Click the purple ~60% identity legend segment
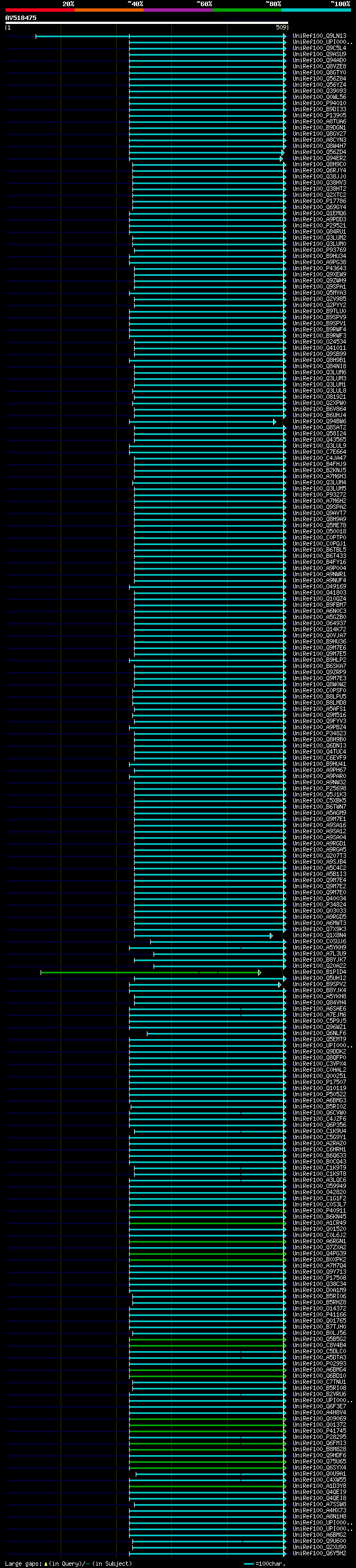This screenshot has width=356, height=1568. click(x=177, y=10)
